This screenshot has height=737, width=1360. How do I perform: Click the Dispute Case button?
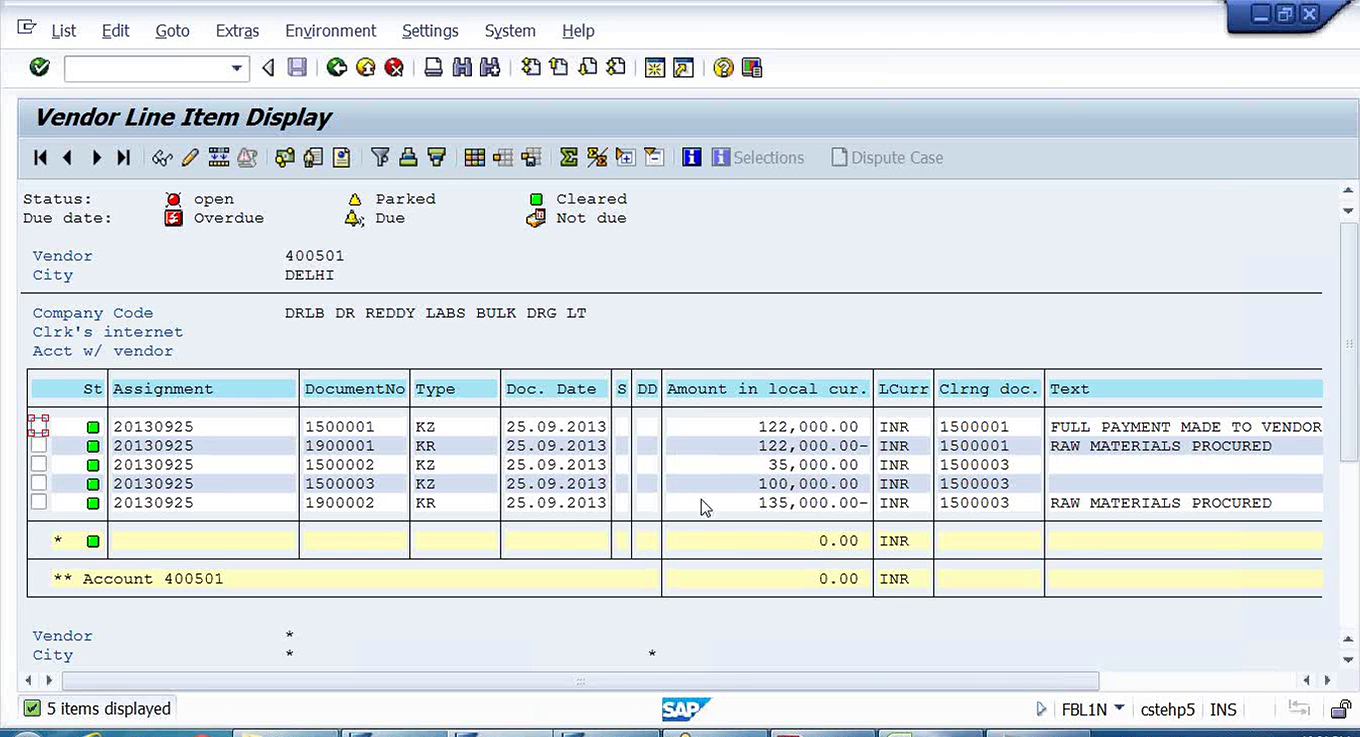(x=887, y=157)
